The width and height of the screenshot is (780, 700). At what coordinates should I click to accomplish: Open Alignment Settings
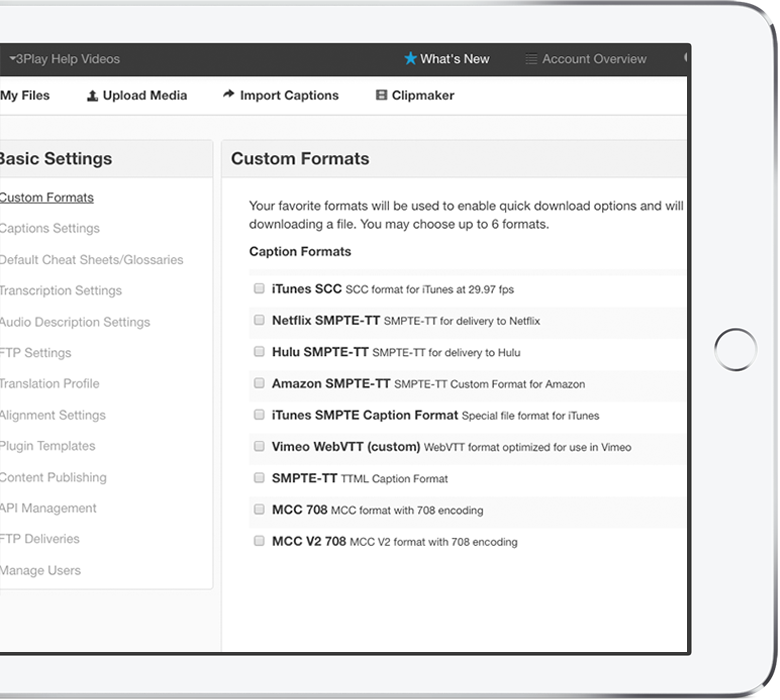coord(53,415)
